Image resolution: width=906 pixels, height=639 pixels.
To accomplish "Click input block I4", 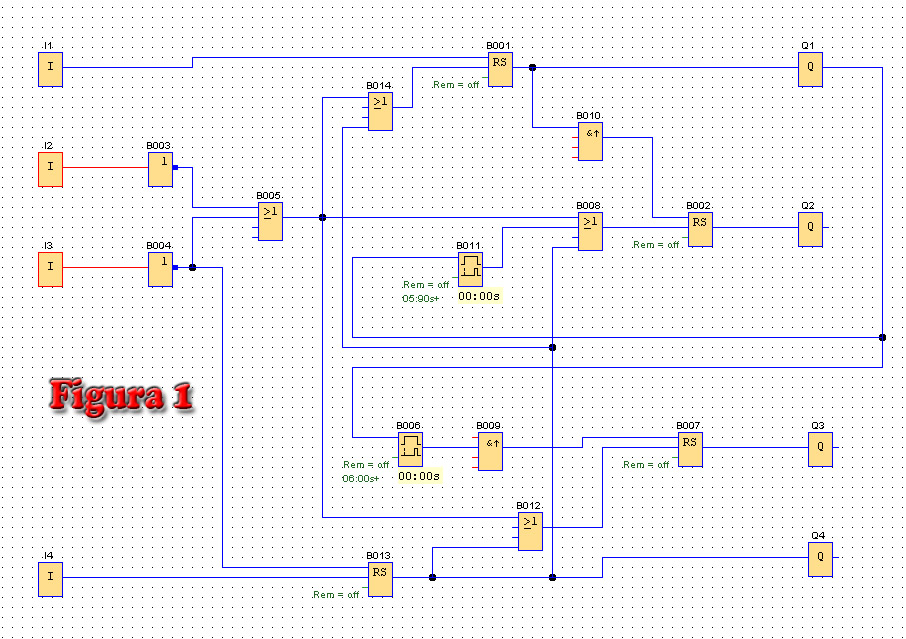I will 50,579.
